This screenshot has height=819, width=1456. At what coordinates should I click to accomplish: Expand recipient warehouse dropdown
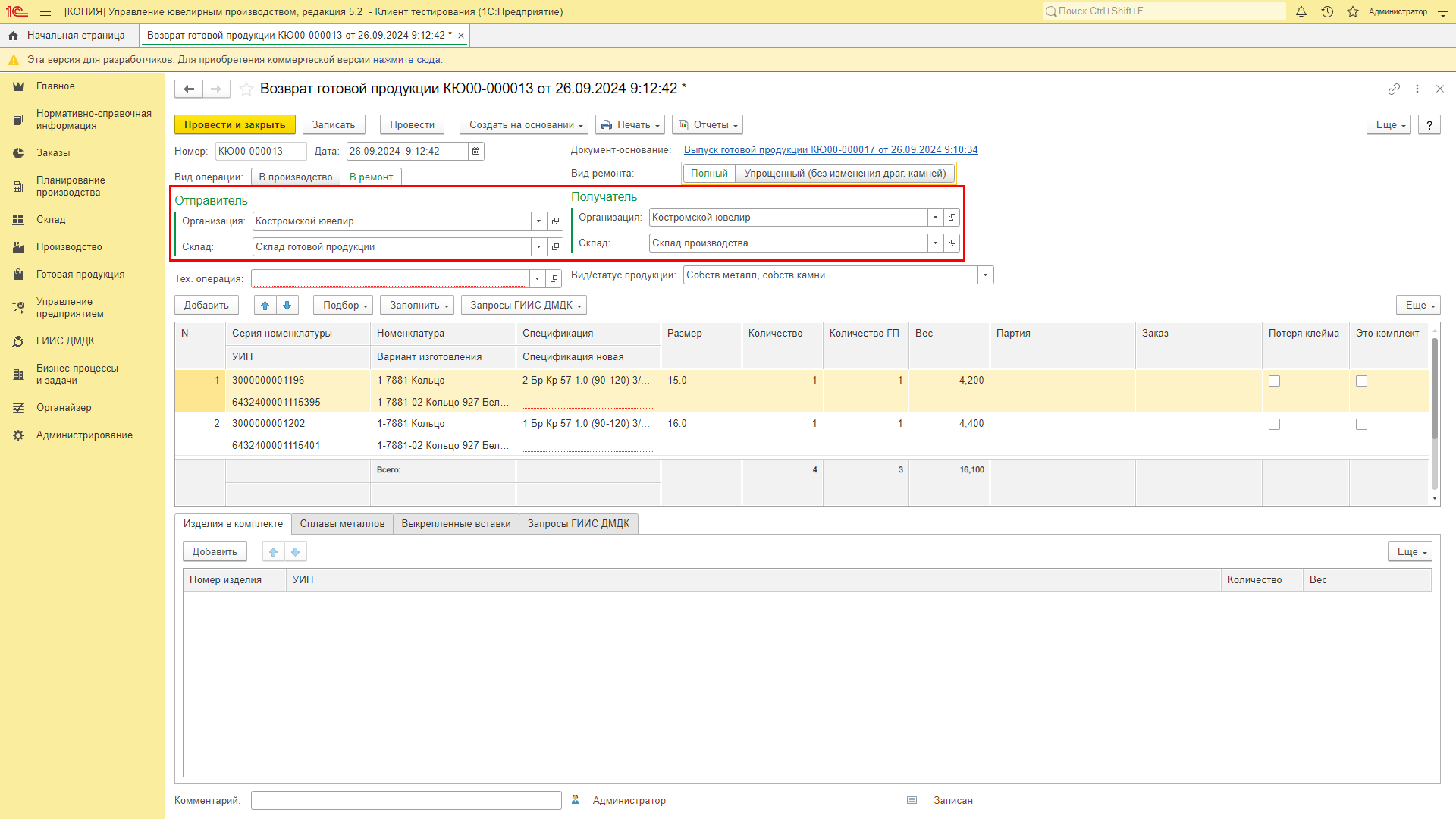(935, 243)
